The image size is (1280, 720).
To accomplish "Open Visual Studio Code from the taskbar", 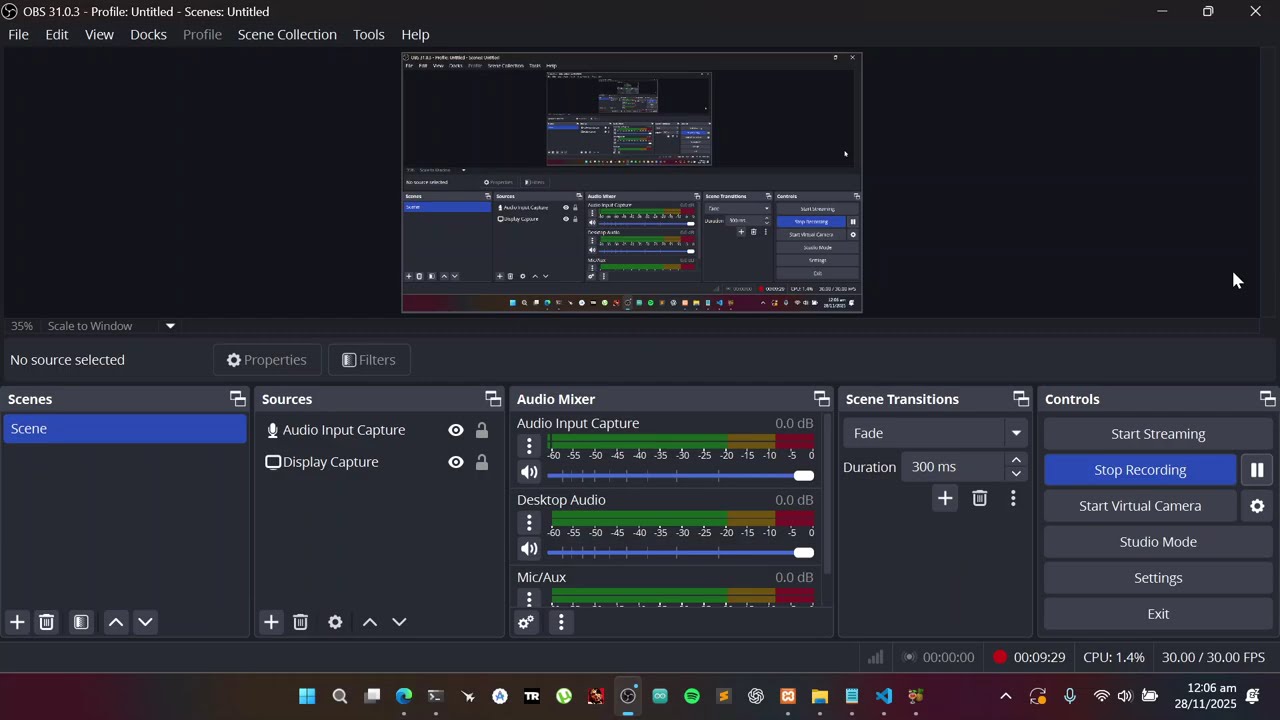I will (884, 696).
